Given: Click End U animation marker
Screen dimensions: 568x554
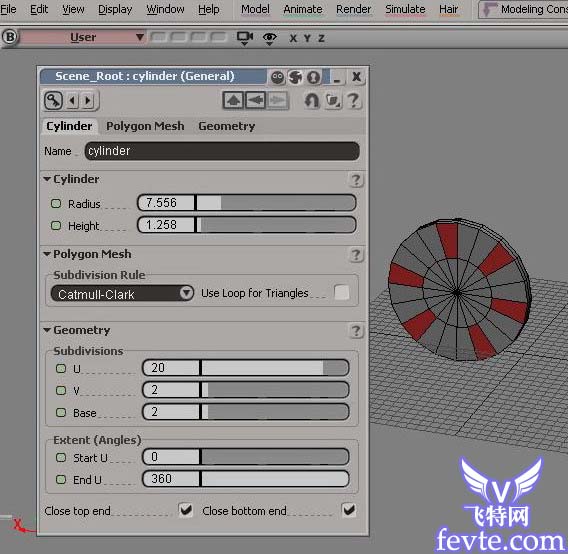Looking at the screenshot, I should click(x=61, y=479).
